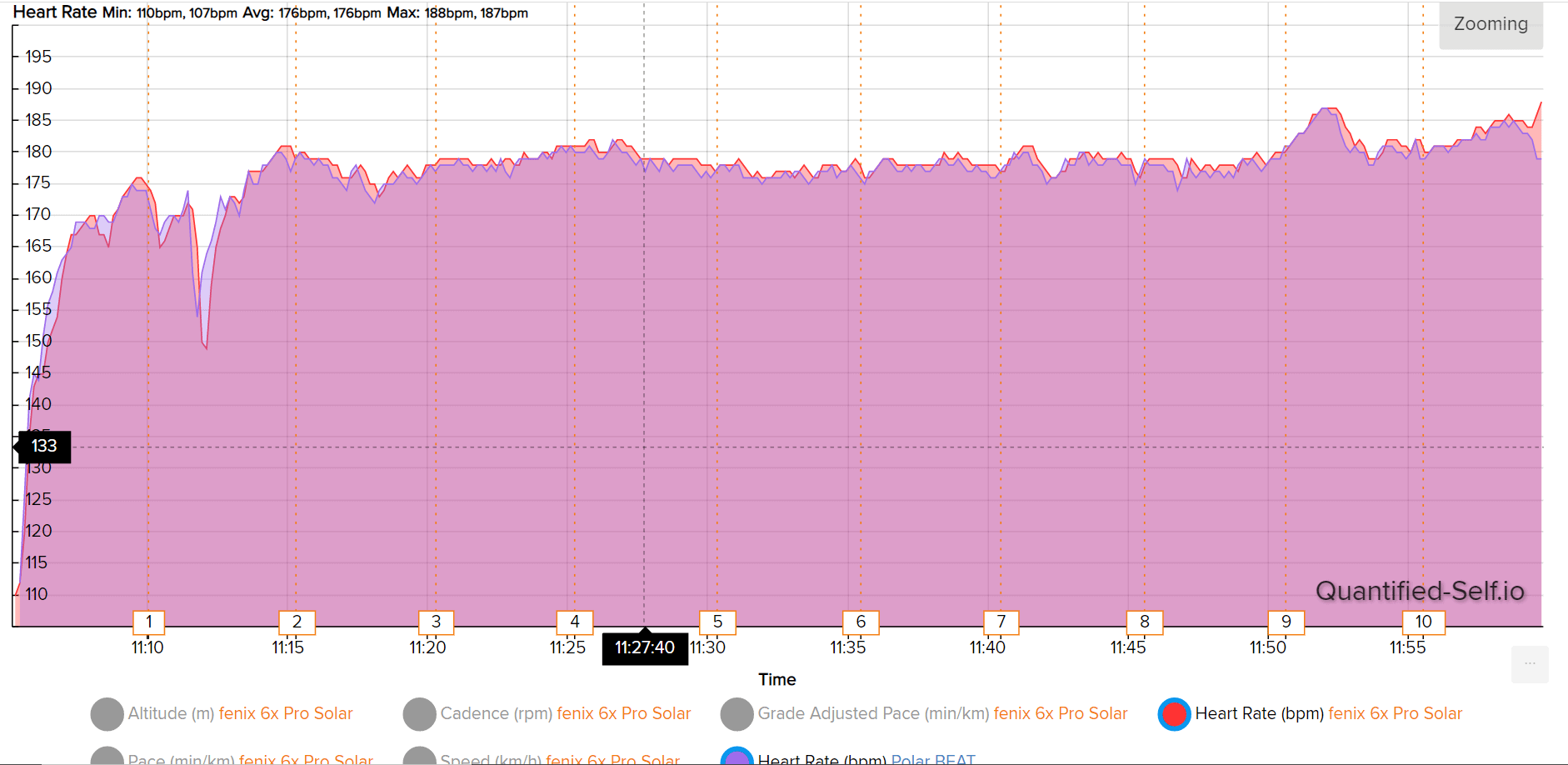Click the Zooming button on chart

(1491, 24)
